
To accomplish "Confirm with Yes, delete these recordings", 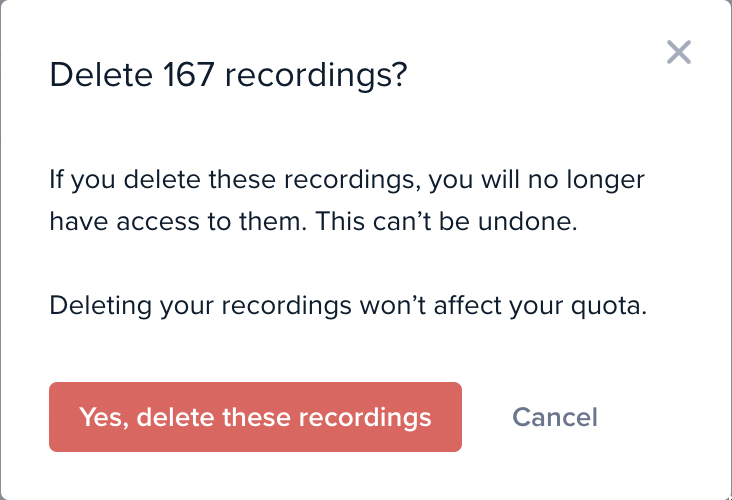I will (x=255, y=417).
